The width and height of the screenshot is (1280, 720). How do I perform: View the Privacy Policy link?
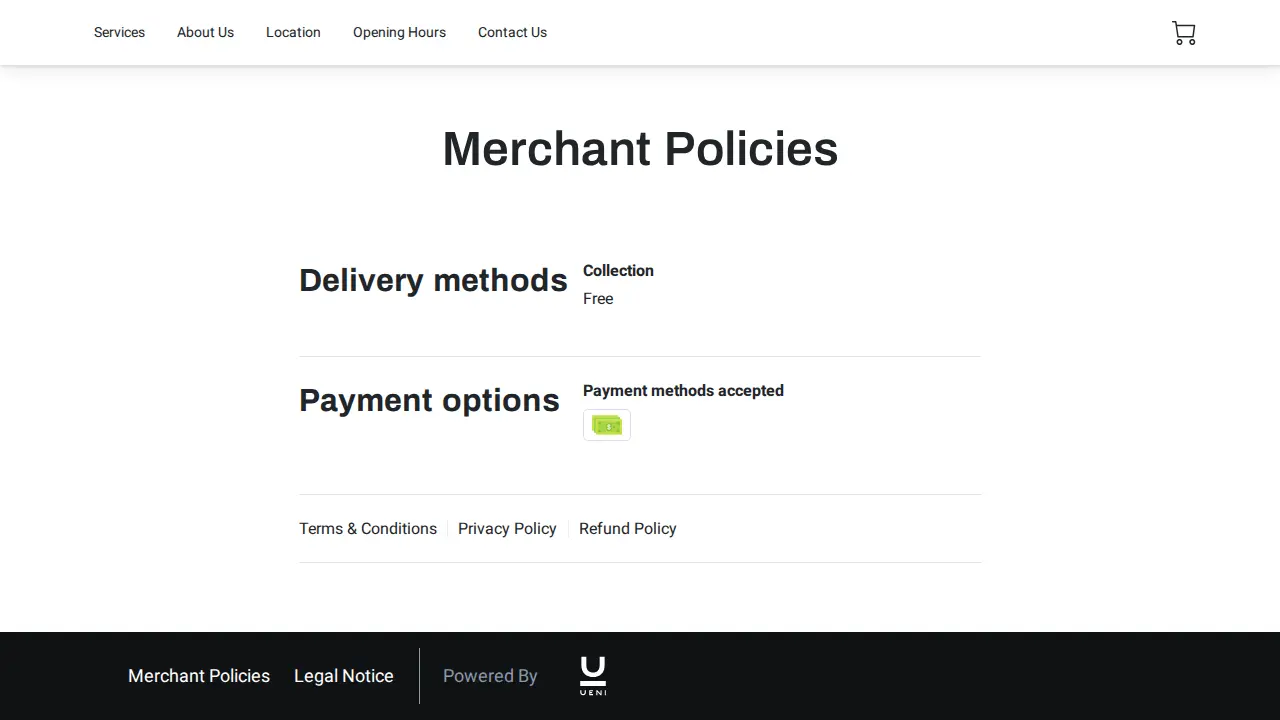[507, 528]
